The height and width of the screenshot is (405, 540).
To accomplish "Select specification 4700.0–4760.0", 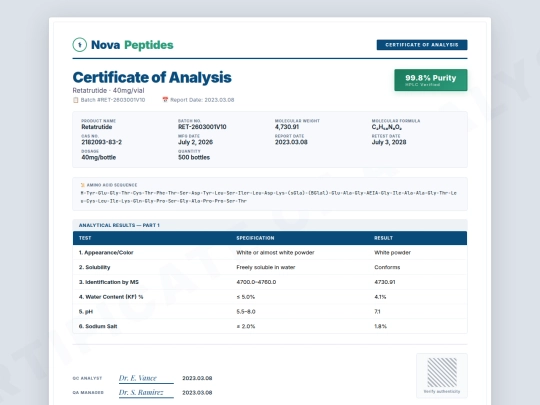I will [x=256, y=282].
